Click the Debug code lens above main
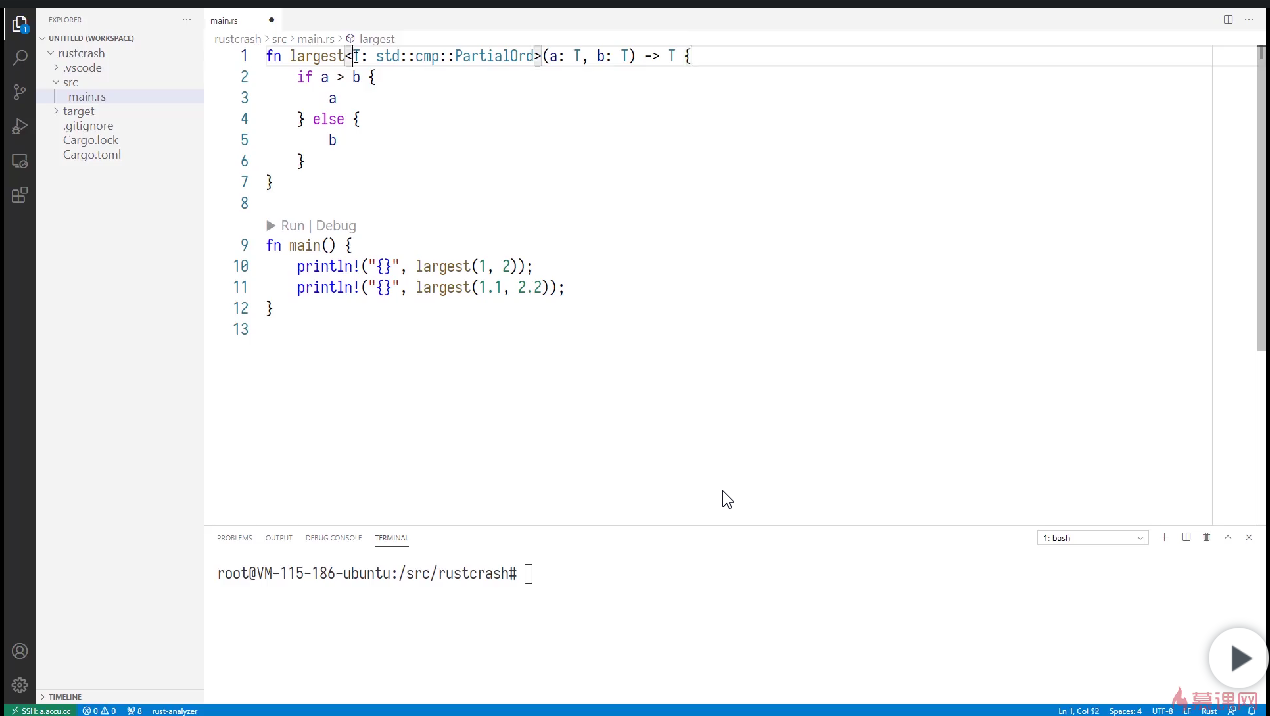Image resolution: width=1270 pixels, height=716 pixels. 336,225
